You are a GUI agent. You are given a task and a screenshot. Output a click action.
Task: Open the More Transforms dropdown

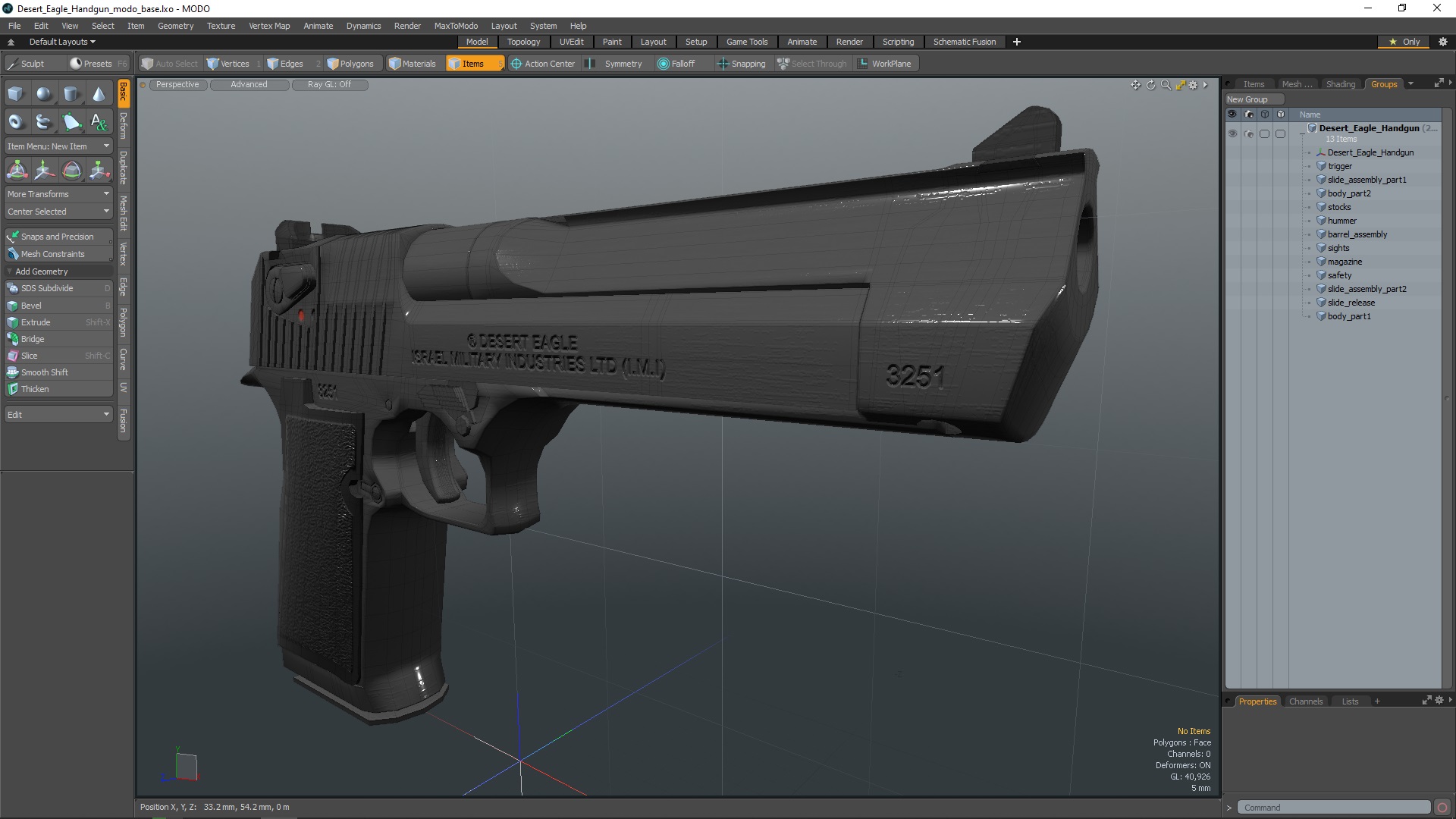(58, 194)
